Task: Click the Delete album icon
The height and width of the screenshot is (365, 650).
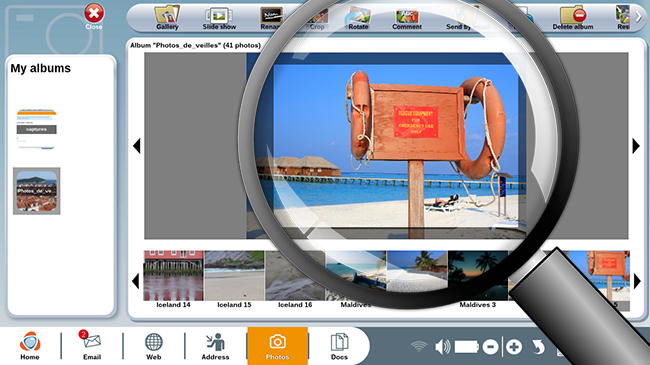Action: pos(572,18)
